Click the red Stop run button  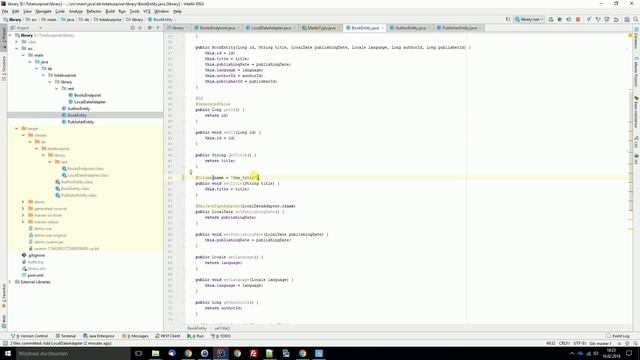[578, 19]
